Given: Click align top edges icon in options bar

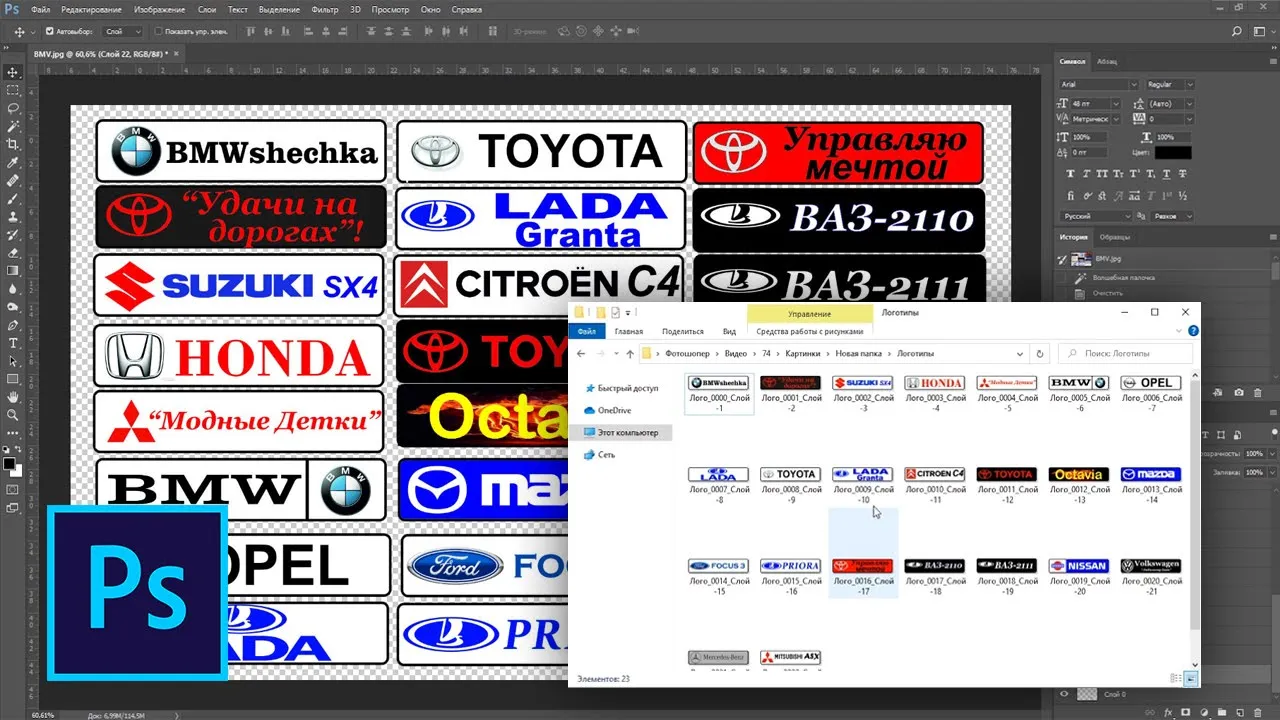Looking at the screenshot, I should point(250,31).
